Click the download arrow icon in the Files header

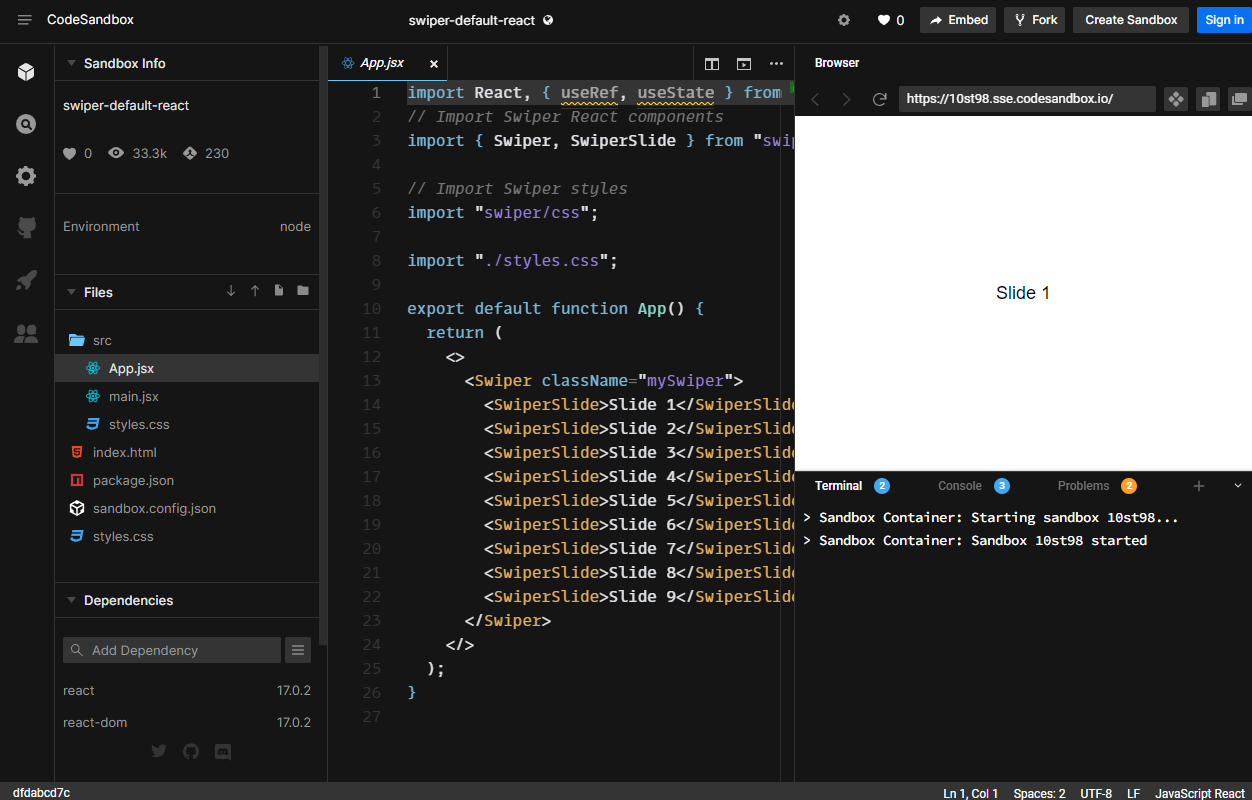(231, 291)
